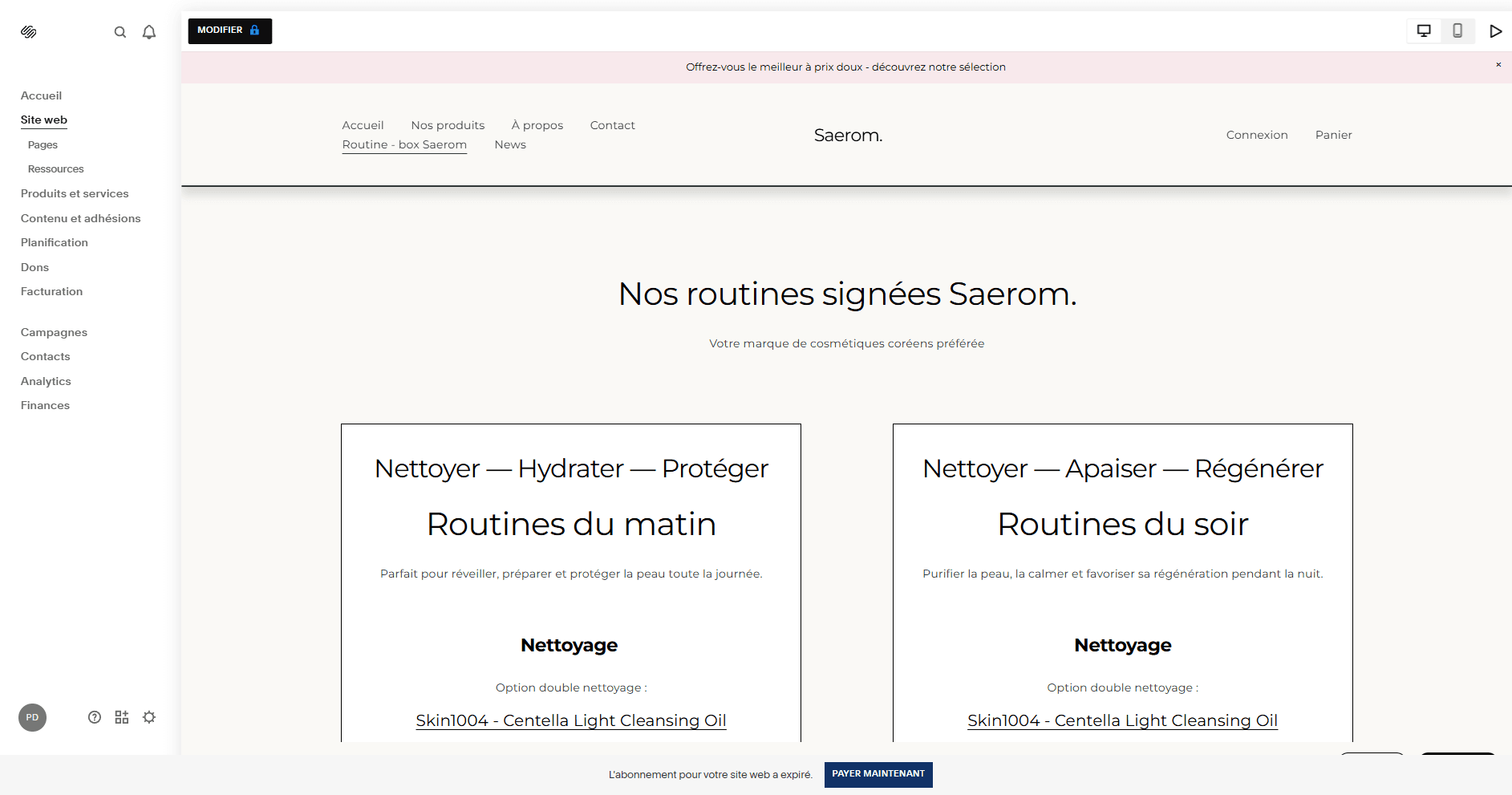Go to Accueil in sidebar

point(41,95)
